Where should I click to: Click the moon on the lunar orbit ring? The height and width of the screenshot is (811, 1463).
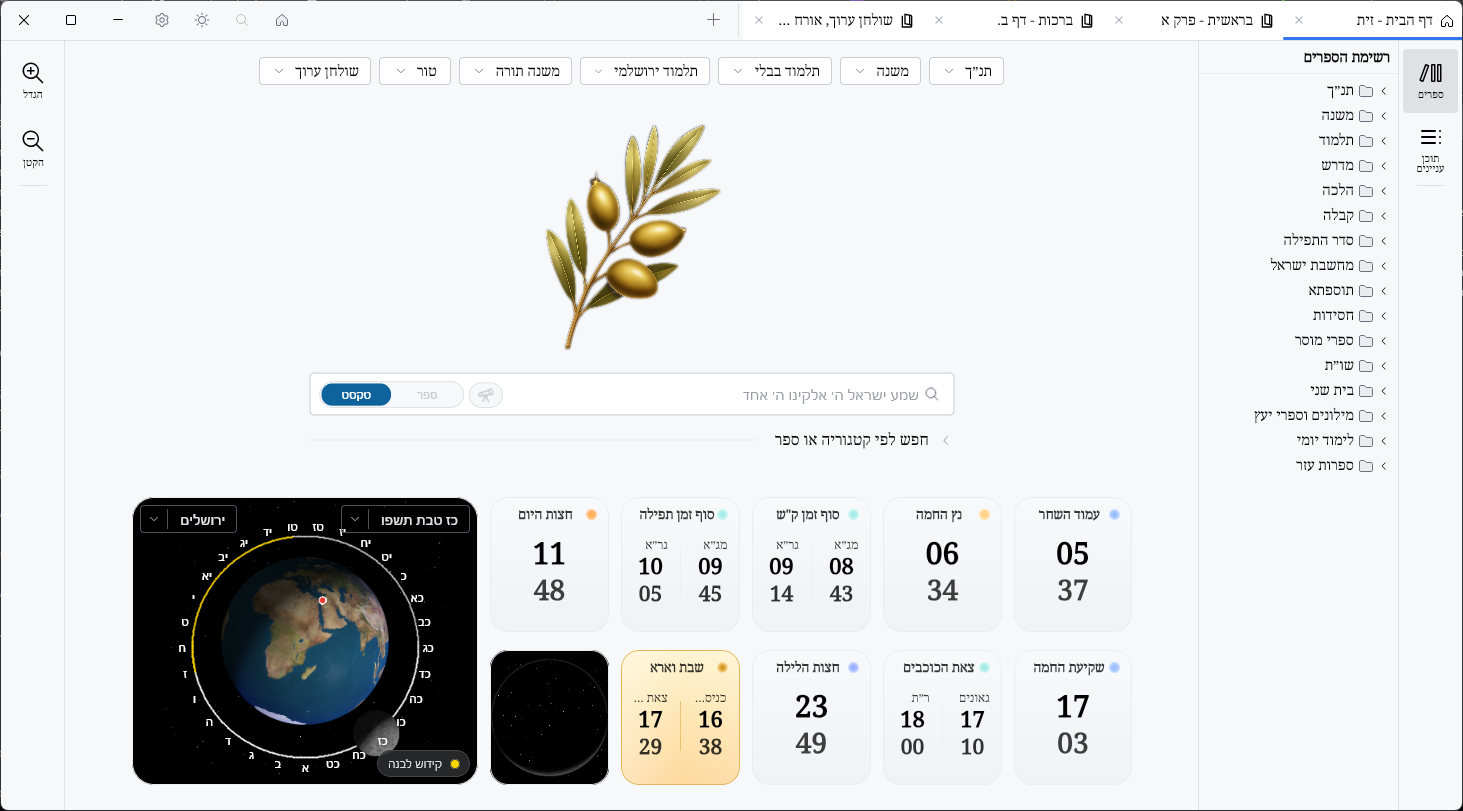[x=377, y=733]
